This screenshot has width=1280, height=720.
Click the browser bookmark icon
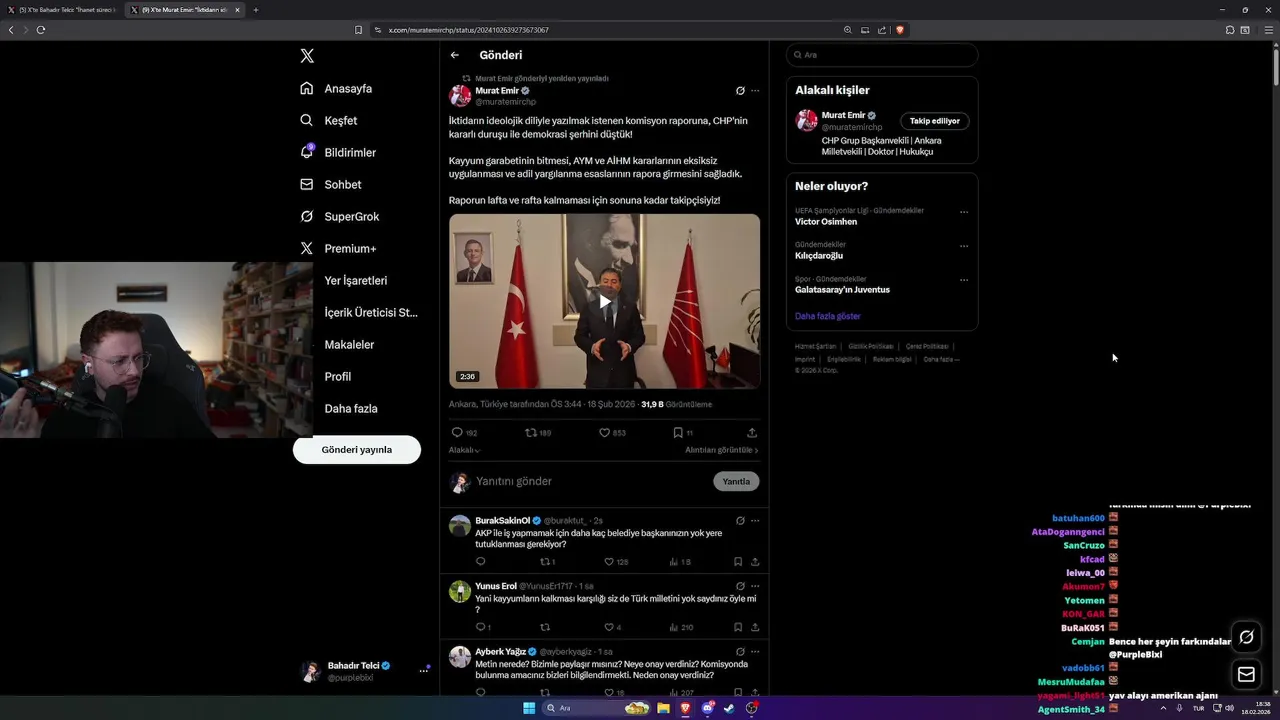point(358,30)
